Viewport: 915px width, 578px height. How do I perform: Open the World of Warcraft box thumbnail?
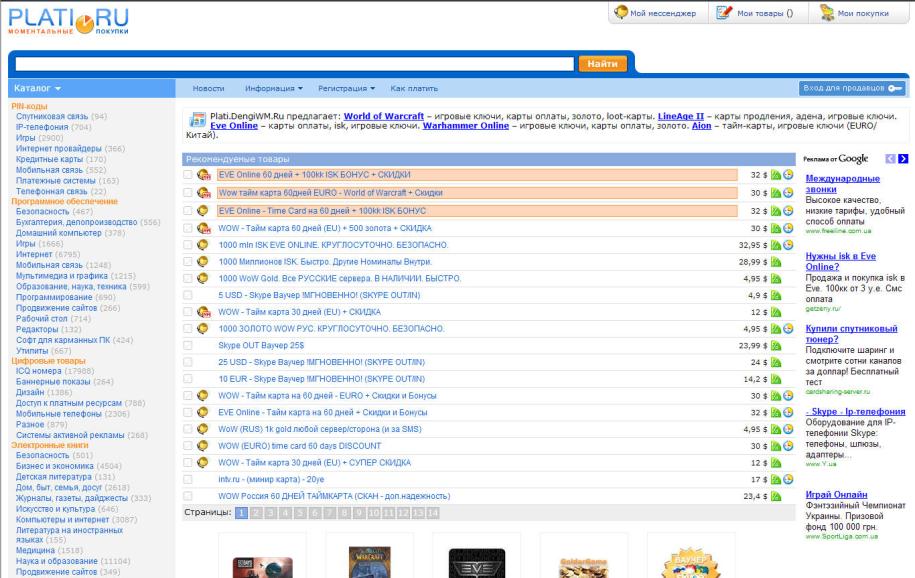point(369,562)
